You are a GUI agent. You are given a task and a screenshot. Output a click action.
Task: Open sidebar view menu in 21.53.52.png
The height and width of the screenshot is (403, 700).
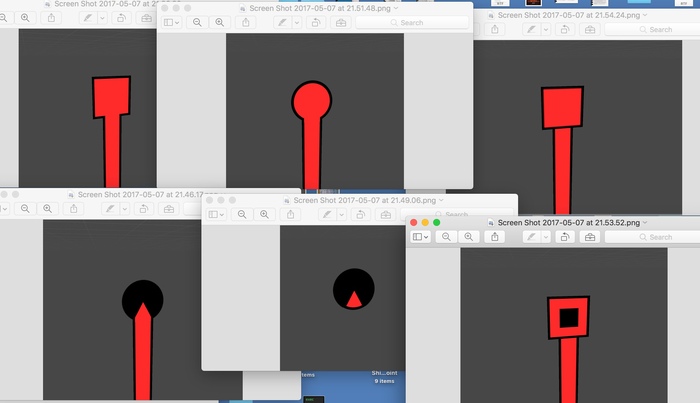tap(421, 237)
